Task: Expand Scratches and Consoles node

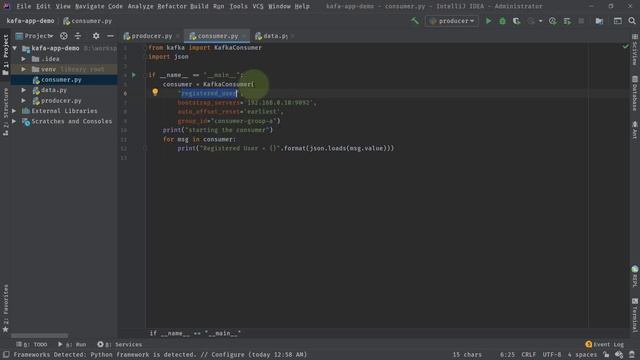Action: tap(14, 121)
